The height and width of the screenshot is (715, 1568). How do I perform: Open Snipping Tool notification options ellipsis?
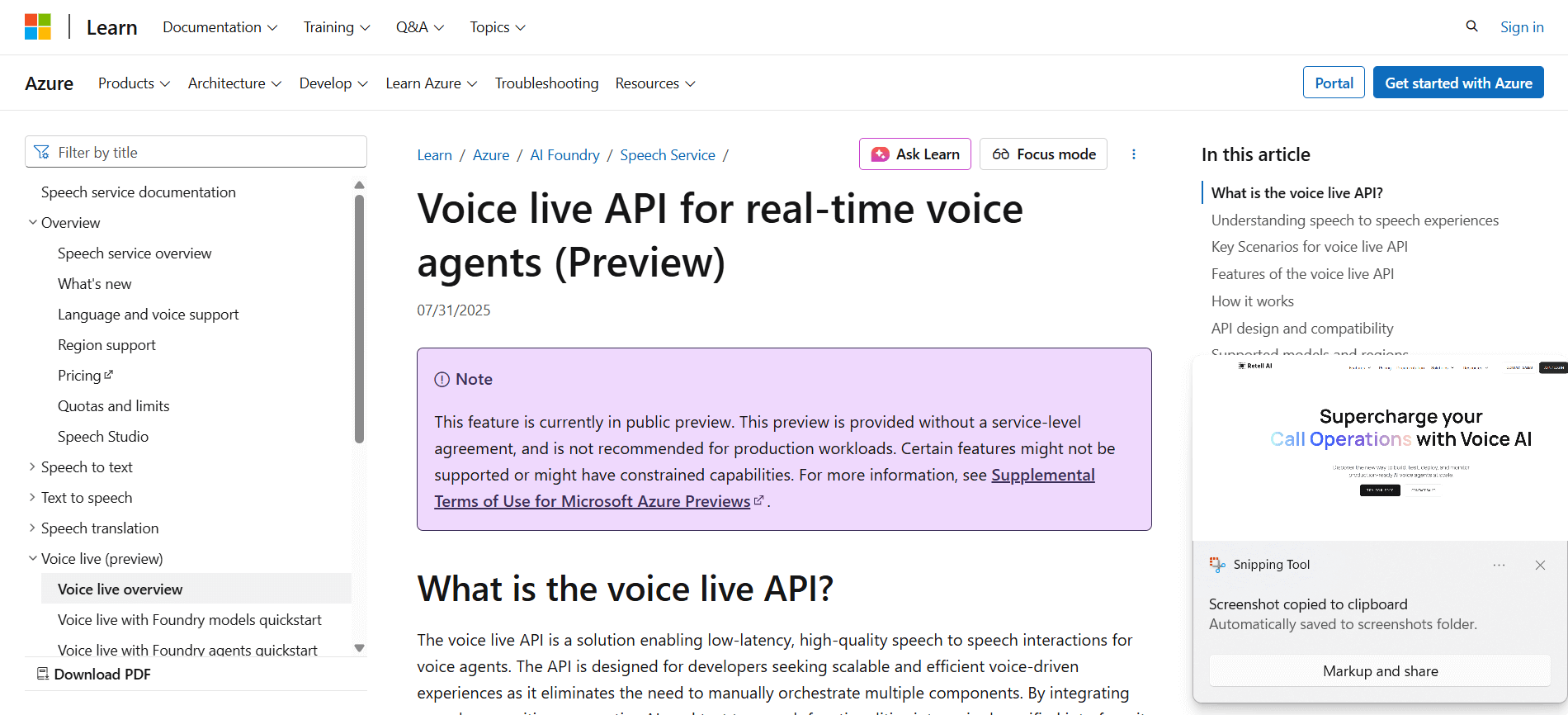tap(1499, 565)
